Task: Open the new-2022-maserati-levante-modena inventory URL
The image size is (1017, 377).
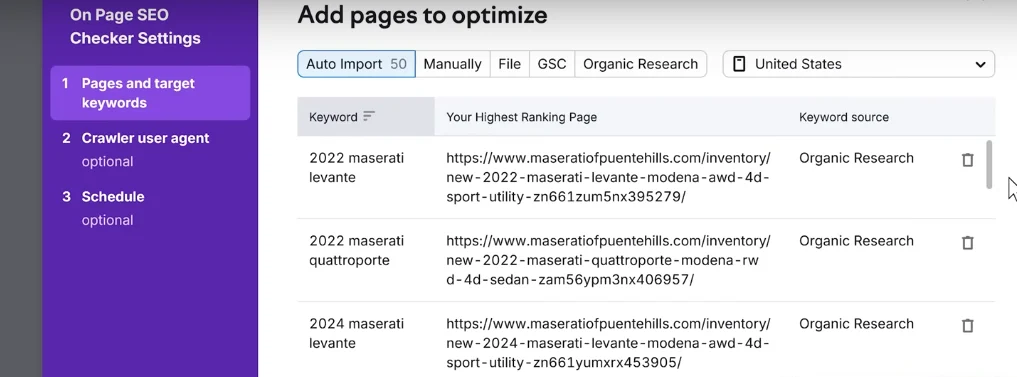Action: [608, 177]
